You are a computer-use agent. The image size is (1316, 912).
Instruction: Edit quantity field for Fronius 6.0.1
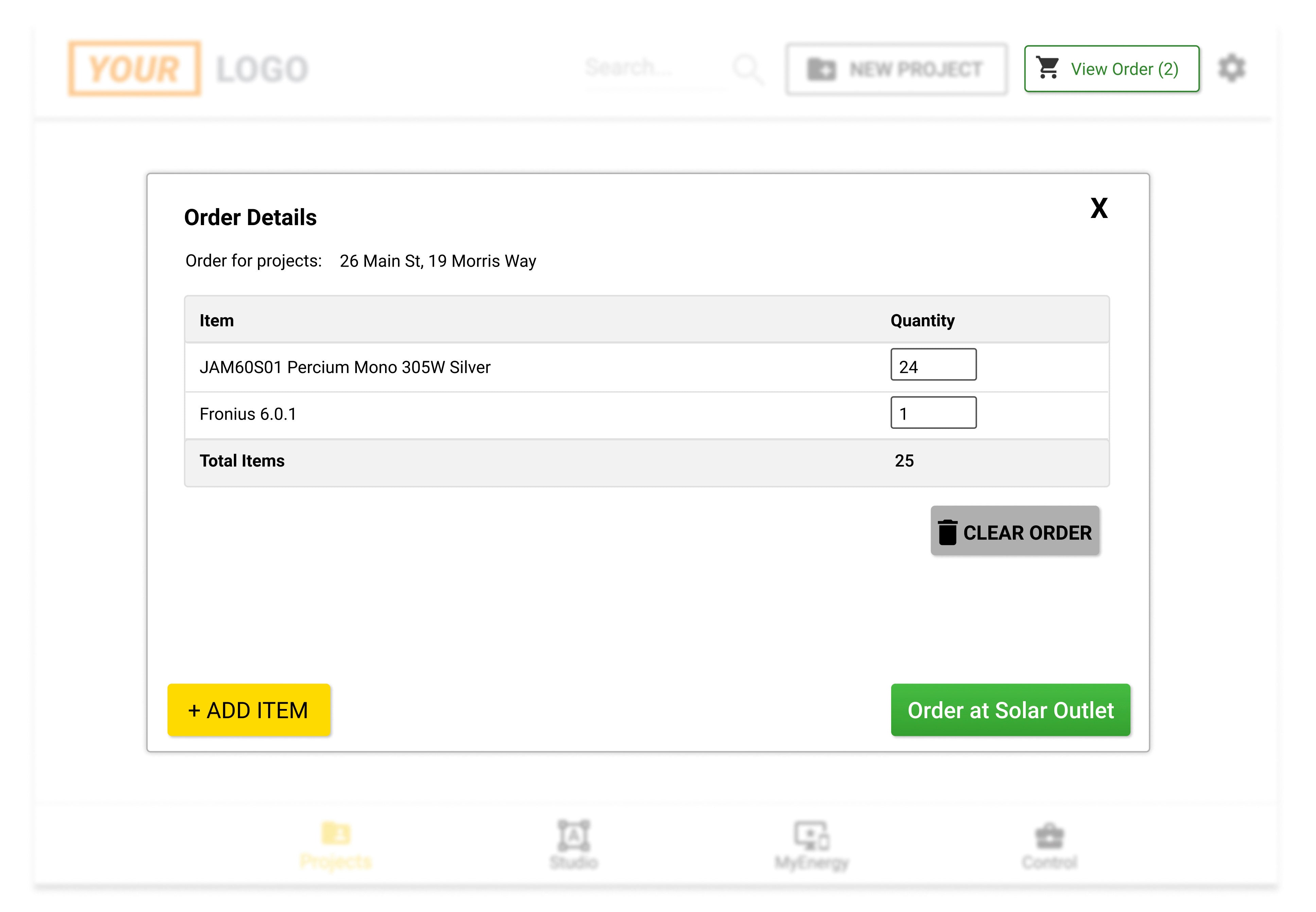(933, 412)
